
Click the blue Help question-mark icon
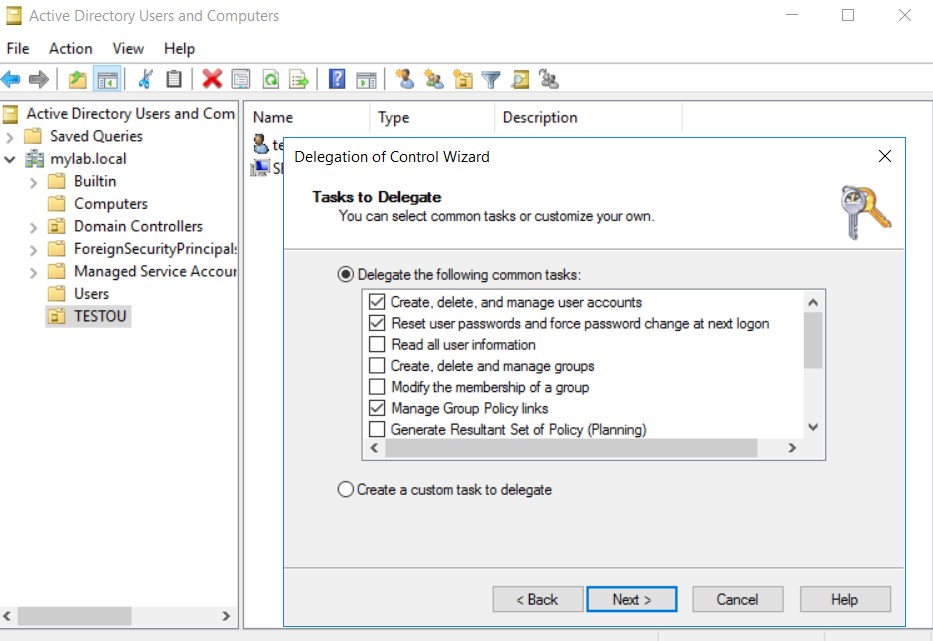337,79
